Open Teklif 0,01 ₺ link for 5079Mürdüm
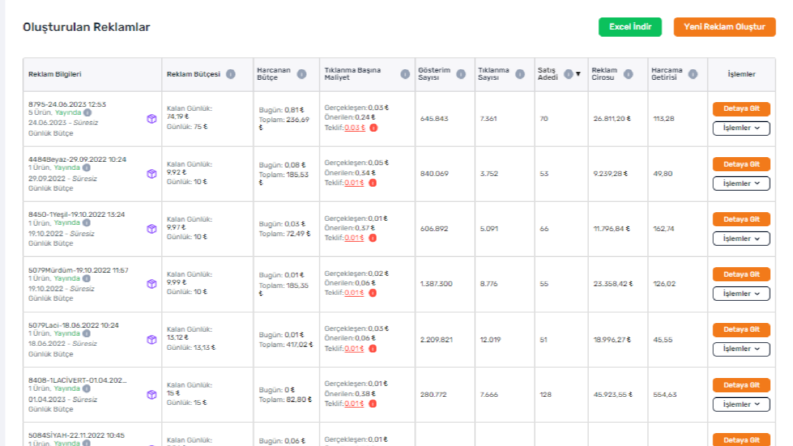This screenshot has width=793, height=446. coord(354,293)
